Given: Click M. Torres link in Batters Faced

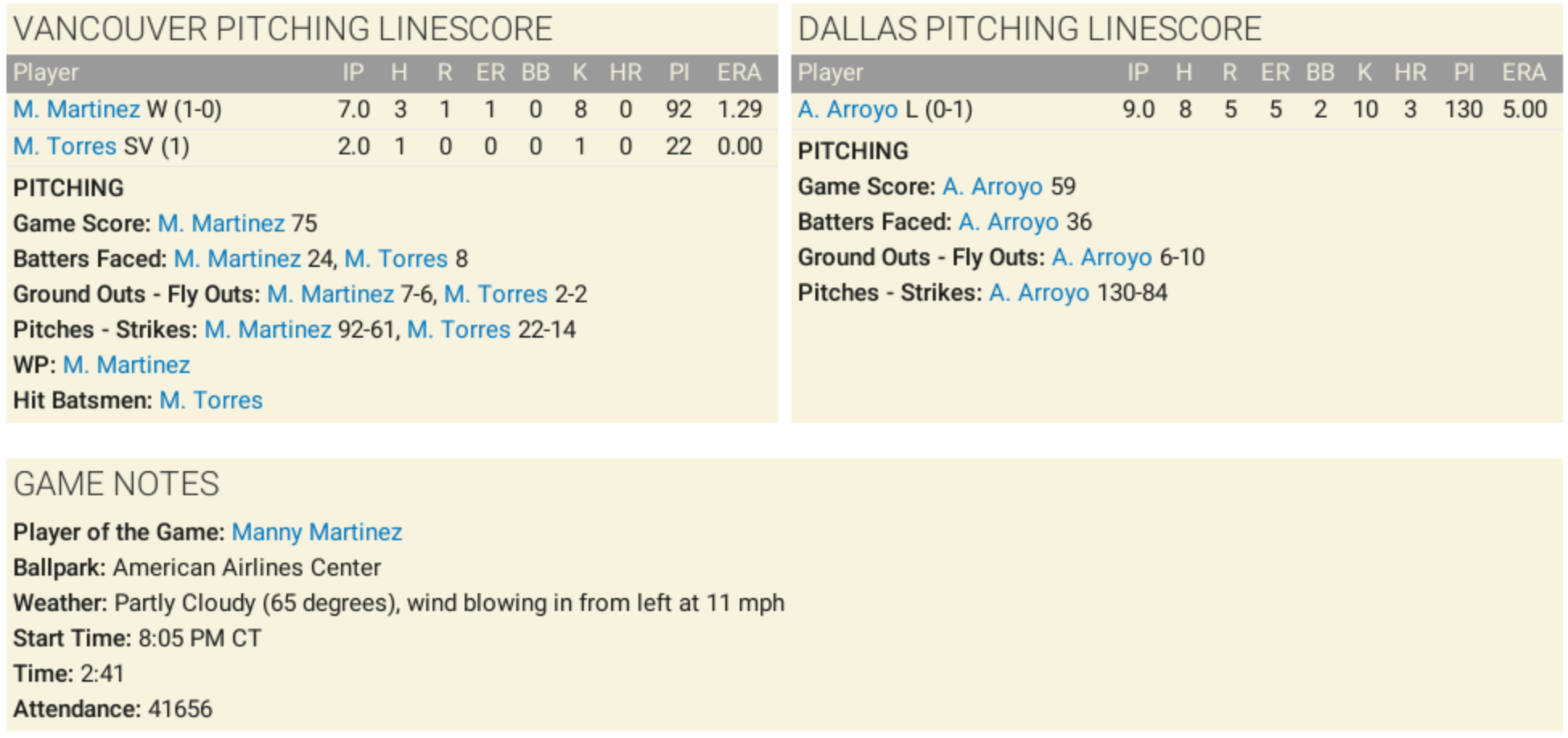Looking at the screenshot, I should [396, 259].
